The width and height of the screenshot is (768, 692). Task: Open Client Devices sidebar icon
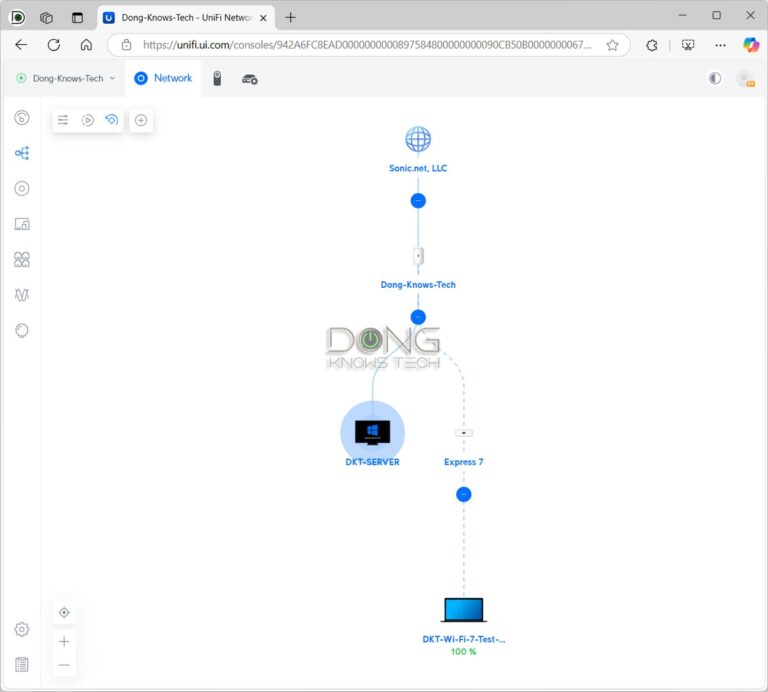click(22, 224)
